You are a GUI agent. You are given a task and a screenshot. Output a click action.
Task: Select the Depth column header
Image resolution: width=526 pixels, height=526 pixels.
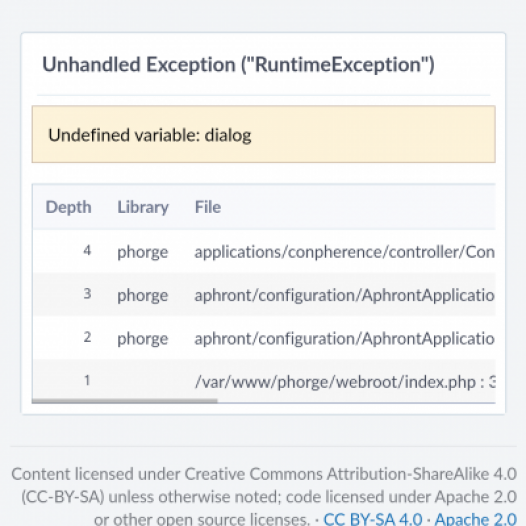coord(68,207)
